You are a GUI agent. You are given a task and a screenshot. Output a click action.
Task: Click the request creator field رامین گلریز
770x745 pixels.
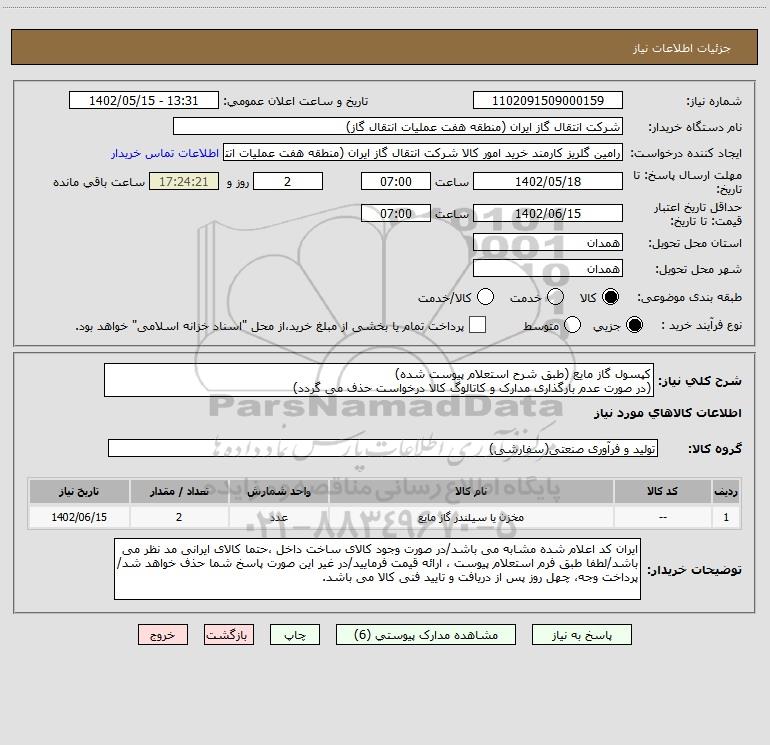tap(423, 153)
